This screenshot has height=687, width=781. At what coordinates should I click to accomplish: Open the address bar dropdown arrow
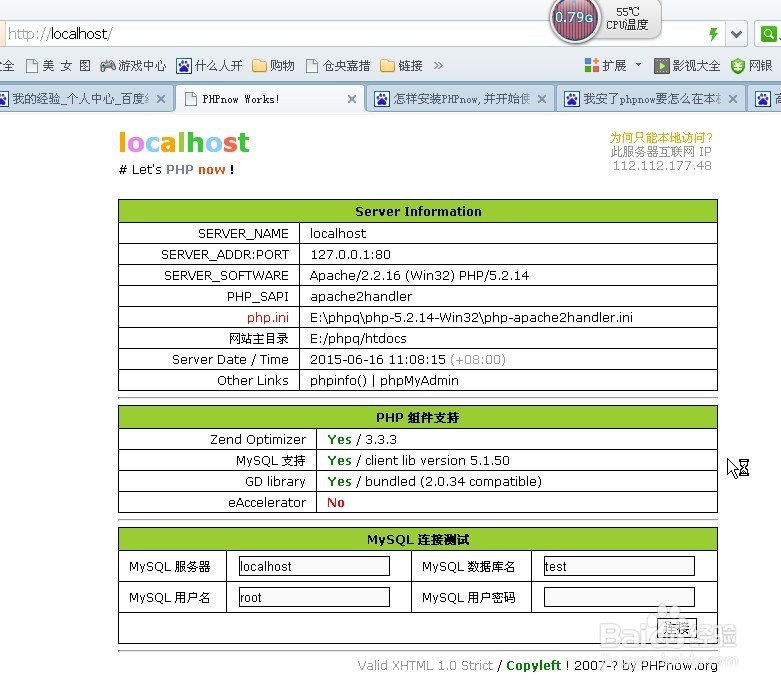click(x=736, y=34)
